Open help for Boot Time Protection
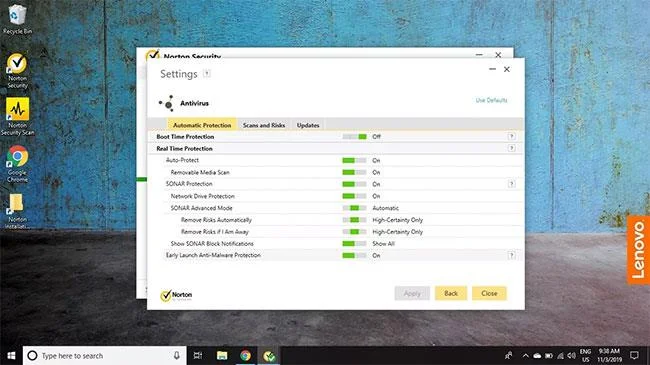 511,136
